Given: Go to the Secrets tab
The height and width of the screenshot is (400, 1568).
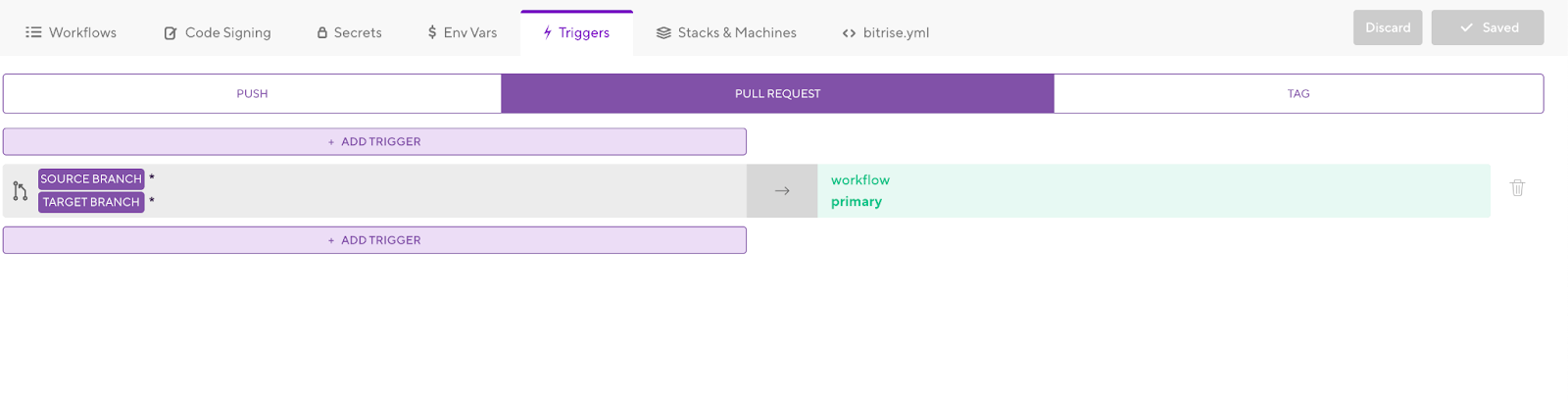Looking at the screenshot, I should tap(349, 32).
